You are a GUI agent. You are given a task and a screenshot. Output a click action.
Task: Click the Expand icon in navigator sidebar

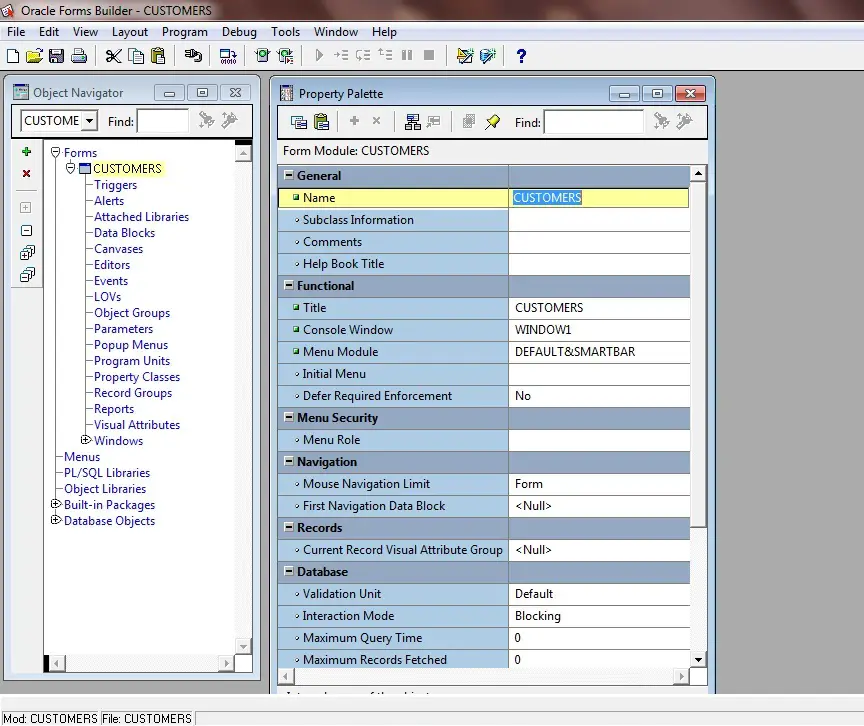(26, 208)
